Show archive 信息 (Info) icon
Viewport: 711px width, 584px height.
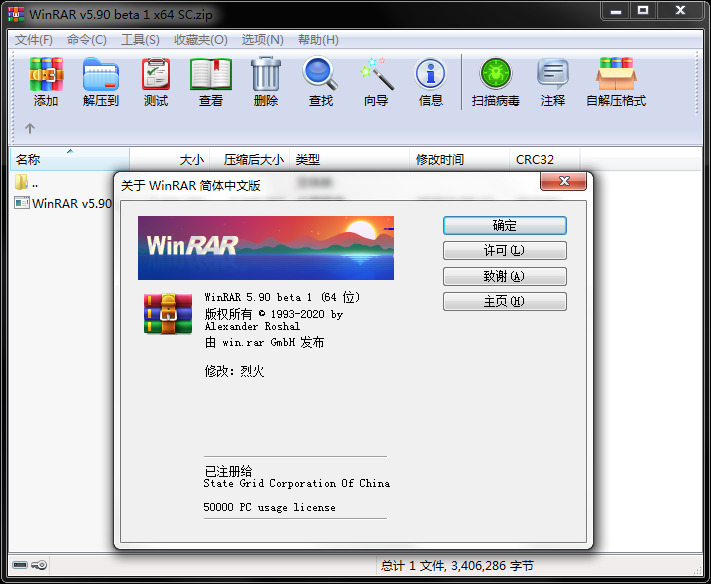point(431,82)
